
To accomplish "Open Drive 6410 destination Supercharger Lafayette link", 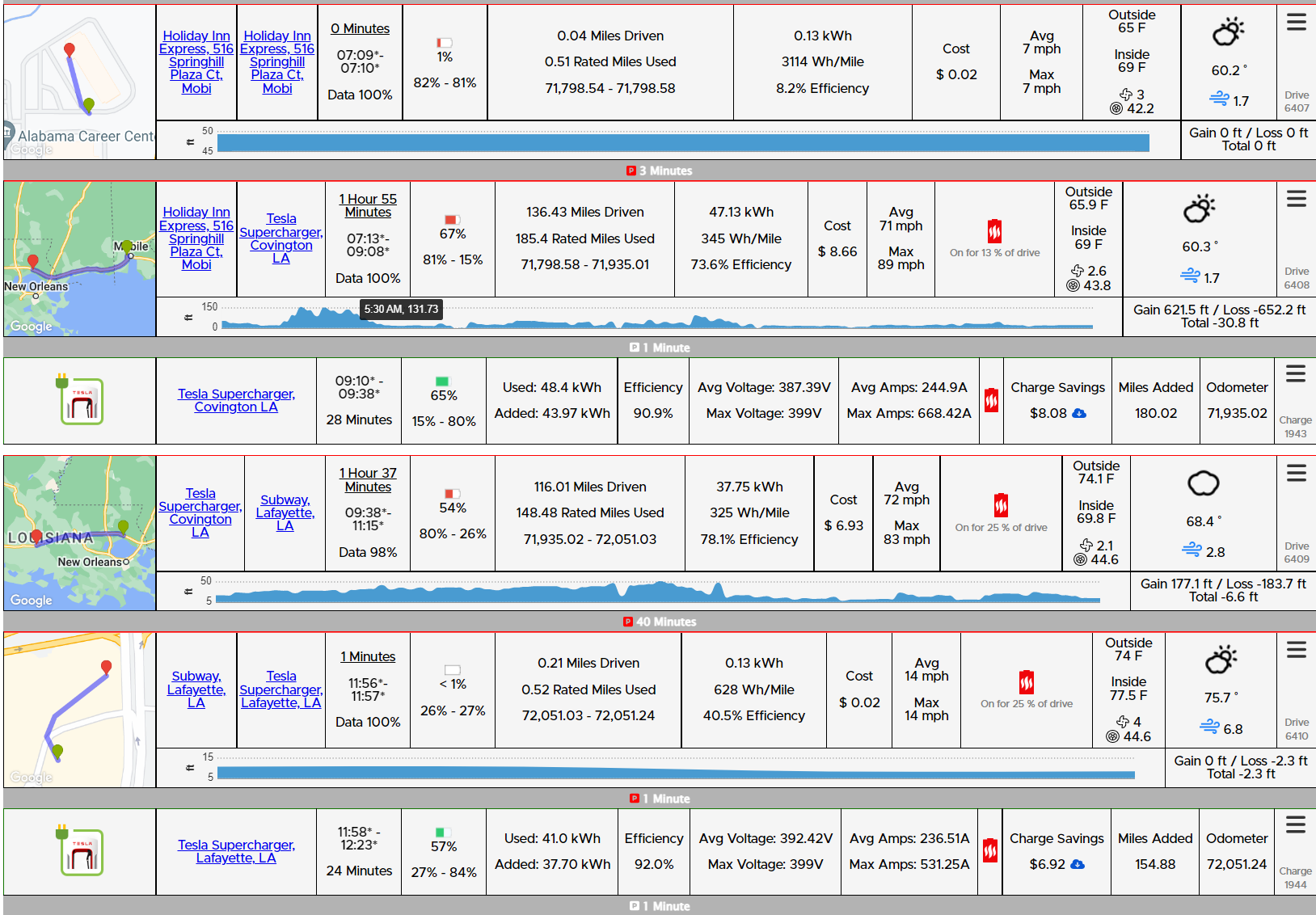I will tap(281, 689).
